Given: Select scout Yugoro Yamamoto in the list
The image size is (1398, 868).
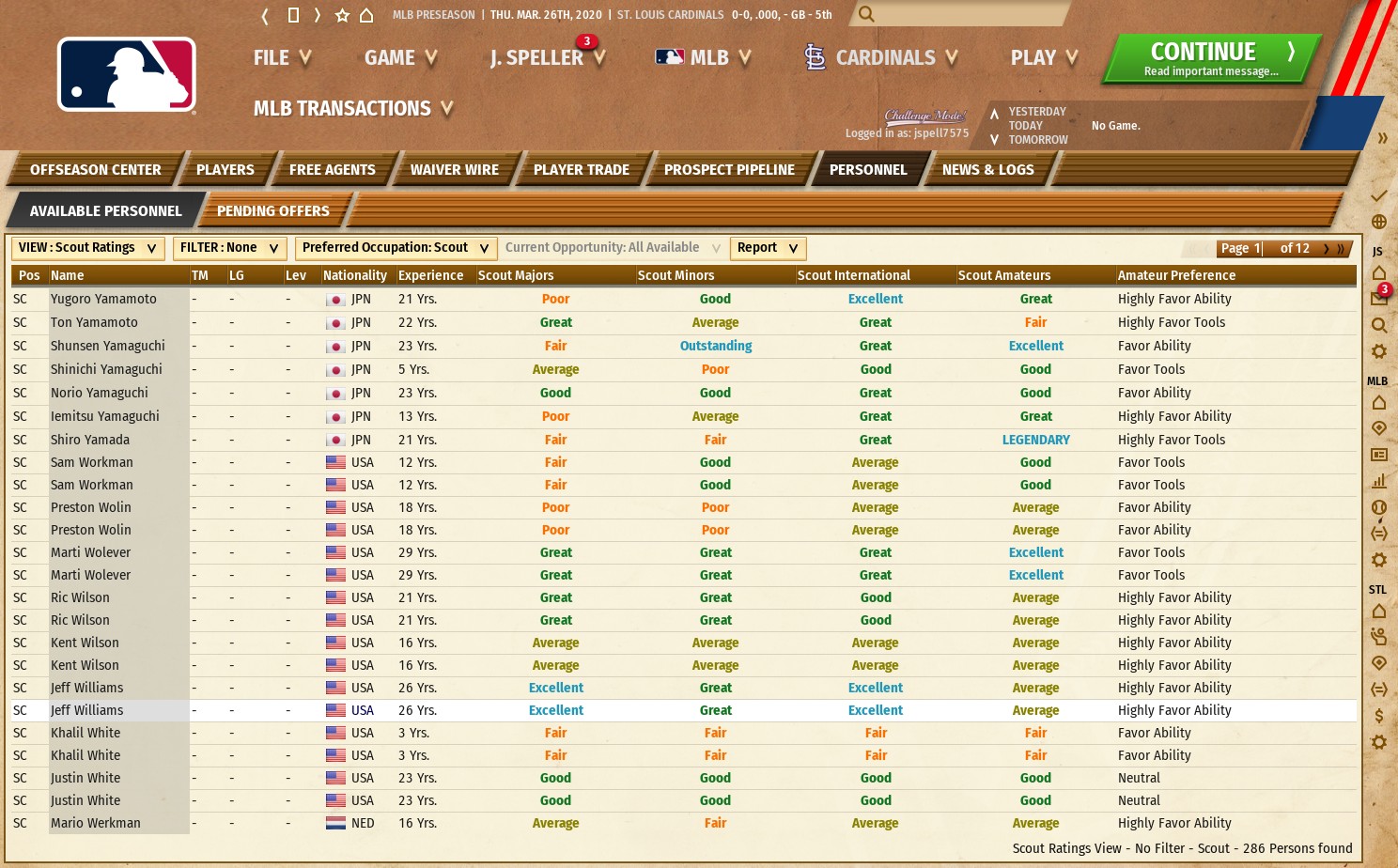Looking at the screenshot, I should [x=103, y=299].
